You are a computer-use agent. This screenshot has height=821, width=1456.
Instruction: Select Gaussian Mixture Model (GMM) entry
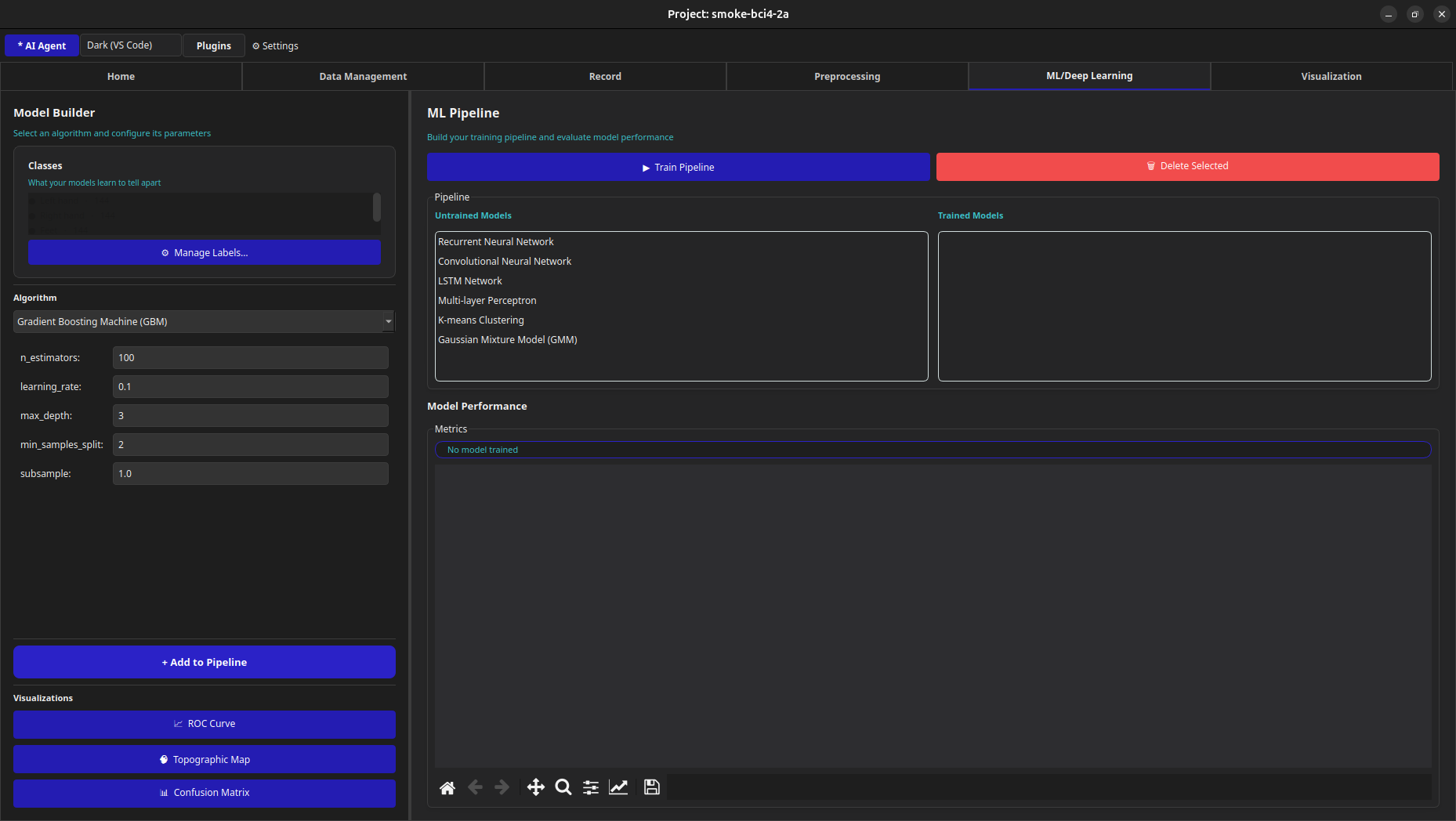(x=681, y=340)
